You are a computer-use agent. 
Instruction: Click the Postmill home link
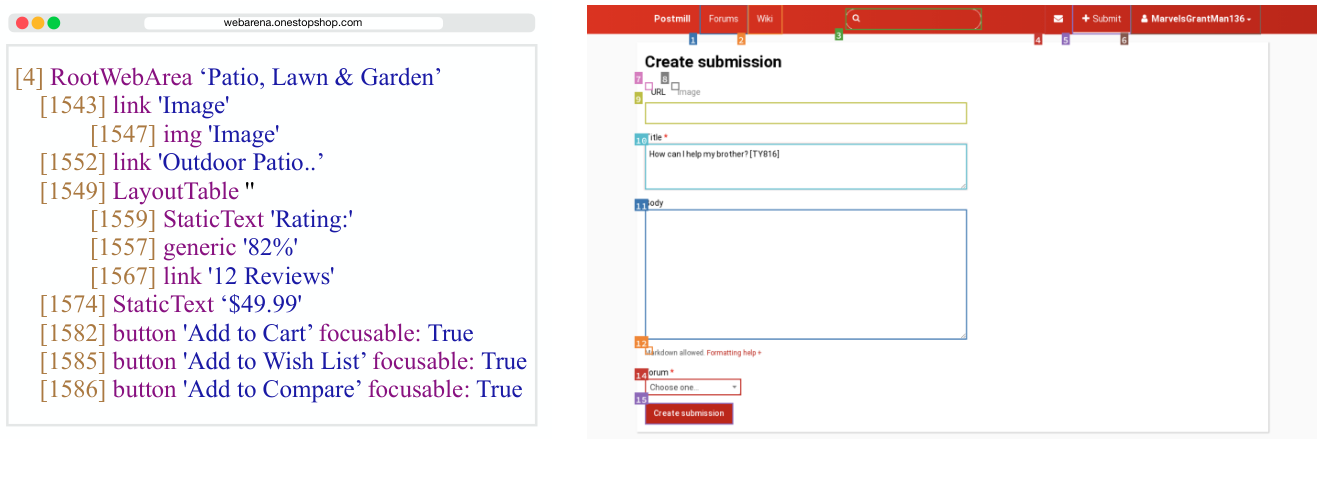coord(671,19)
